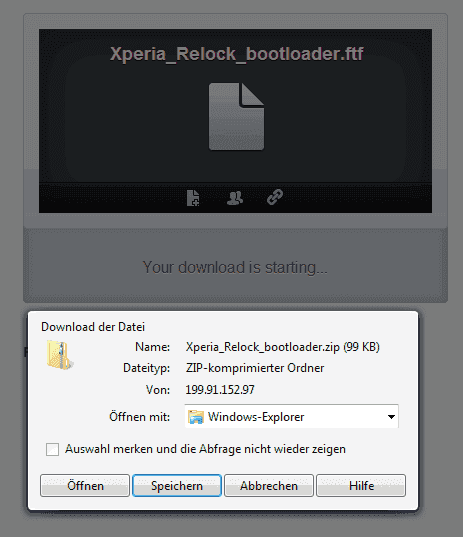
Task: Click the copy link chain icon
Action: tap(275, 197)
